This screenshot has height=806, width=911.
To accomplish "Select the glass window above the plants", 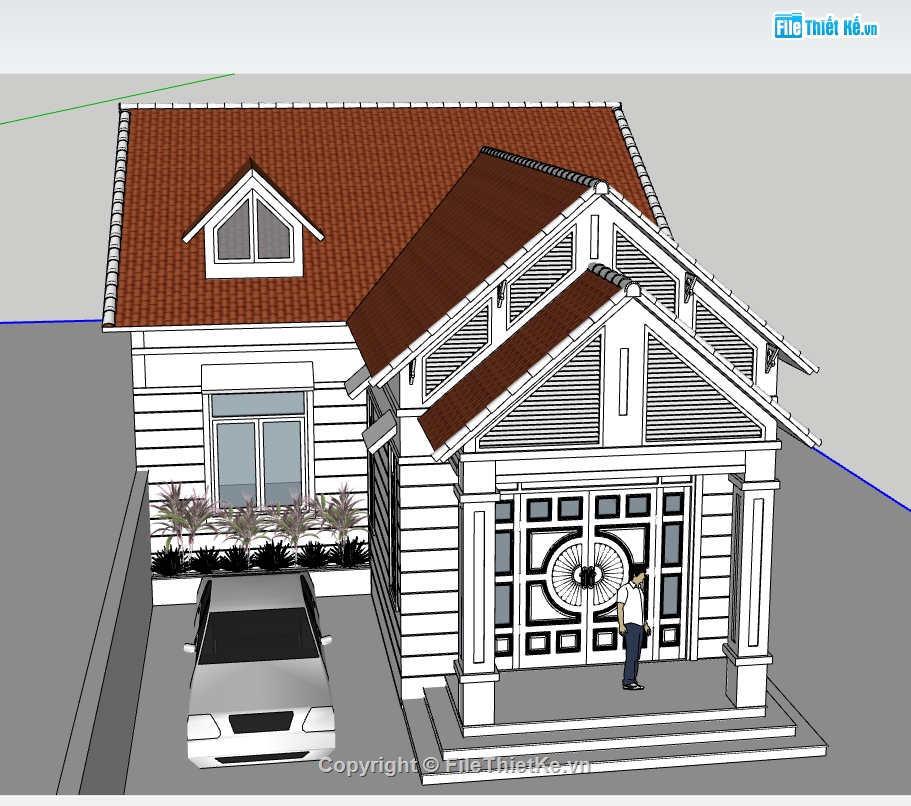I will pos(259,449).
